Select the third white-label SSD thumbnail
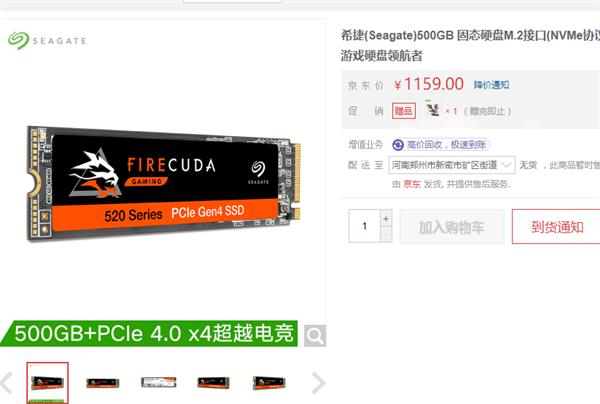Image resolution: width=600 pixels, height=404 pixels. tap(158, 382)
